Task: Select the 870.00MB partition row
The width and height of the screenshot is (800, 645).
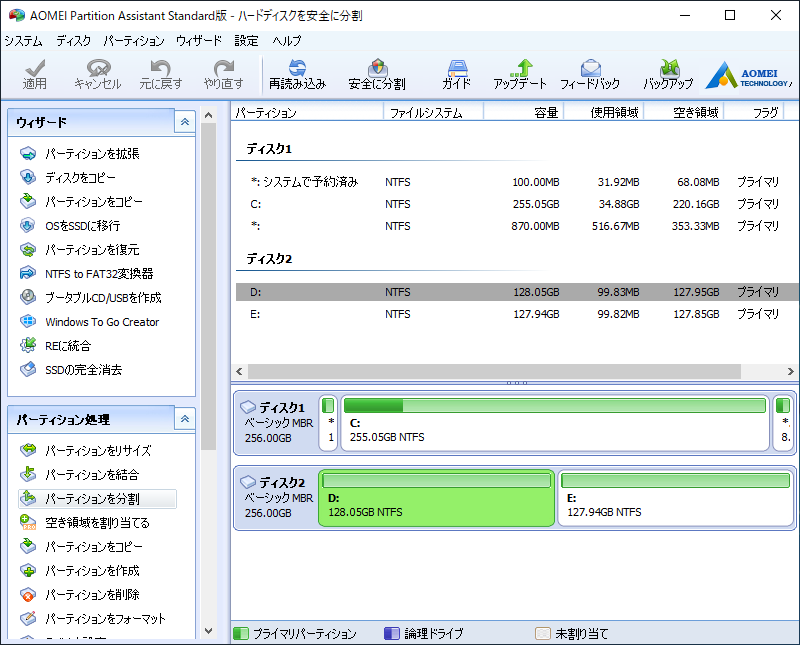Action: pyautogui.click(x=517, y=226)
